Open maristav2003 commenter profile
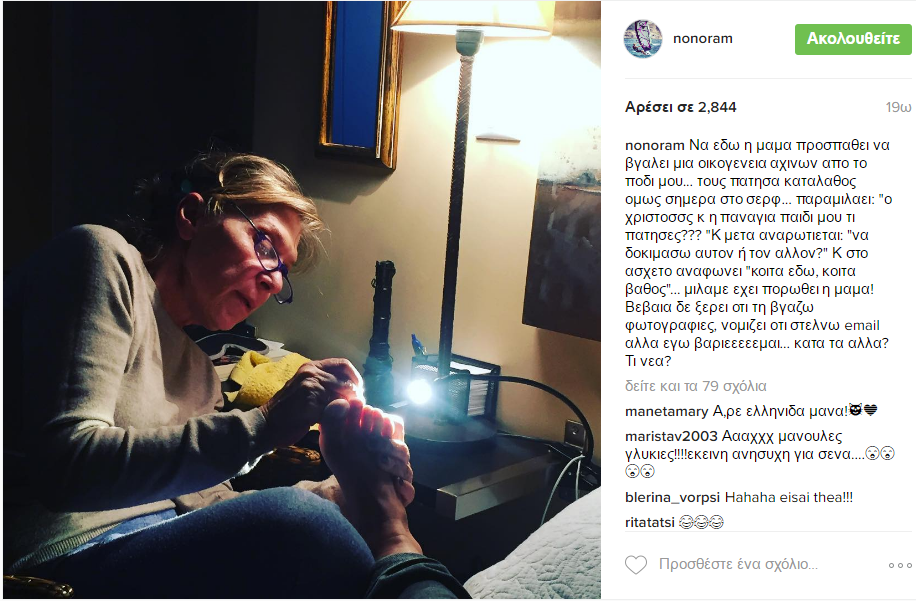Image resolution: width=916 pixels, height=601 pixels. tap(671, 436)
